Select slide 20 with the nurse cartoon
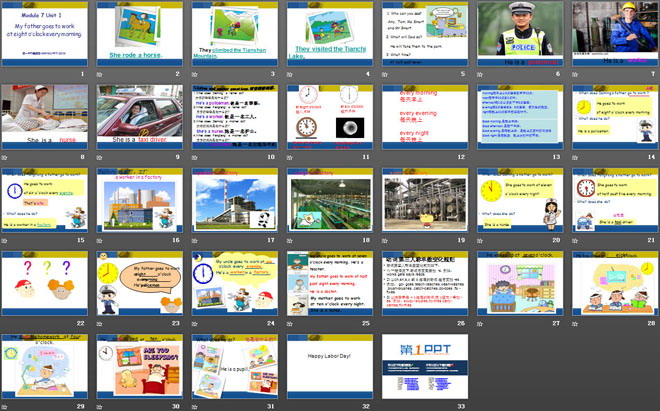Image resolution: width=660 pixels, height=411 pixels. tap(520, 200)
